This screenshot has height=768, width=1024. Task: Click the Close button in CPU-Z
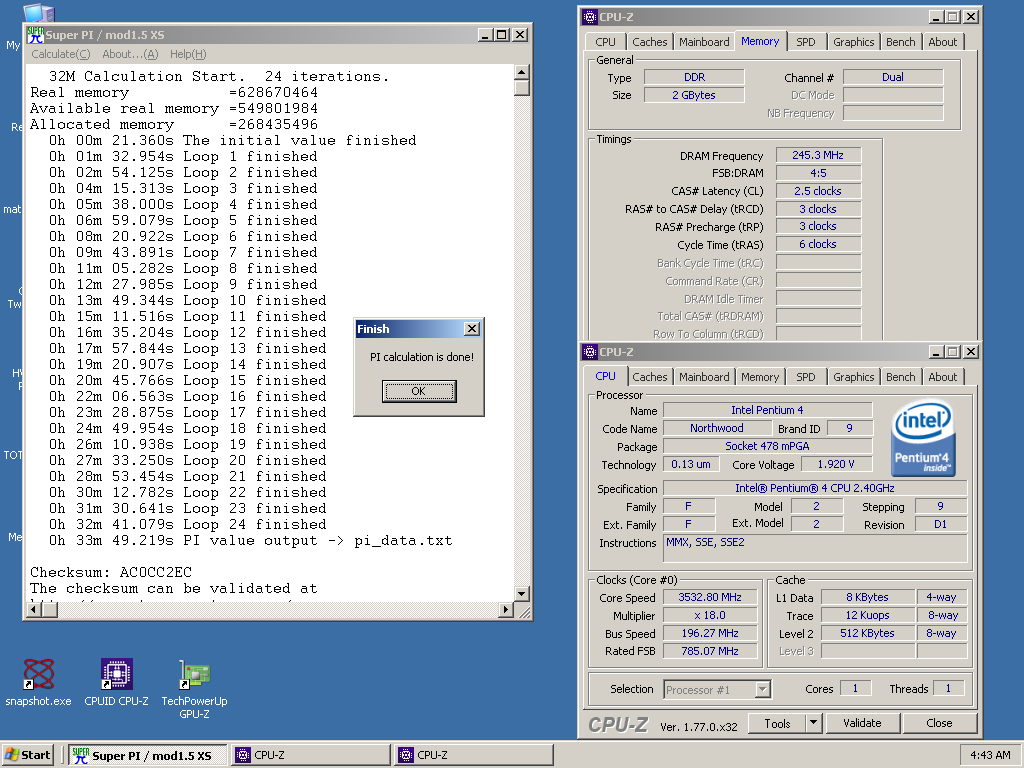[939, 723]
